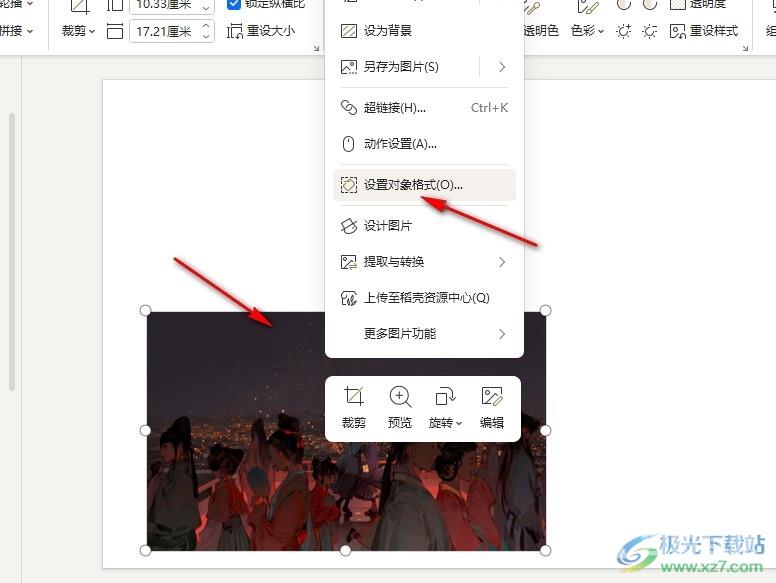Click the decrease brightness sun icon
Image resolution: width=776 pixels, height=583 pixels.
pos(649,32)
